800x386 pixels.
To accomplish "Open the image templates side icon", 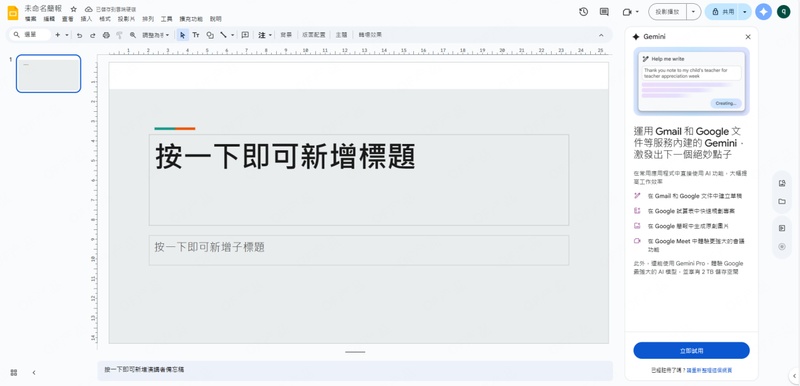I will tap(782, 183).
